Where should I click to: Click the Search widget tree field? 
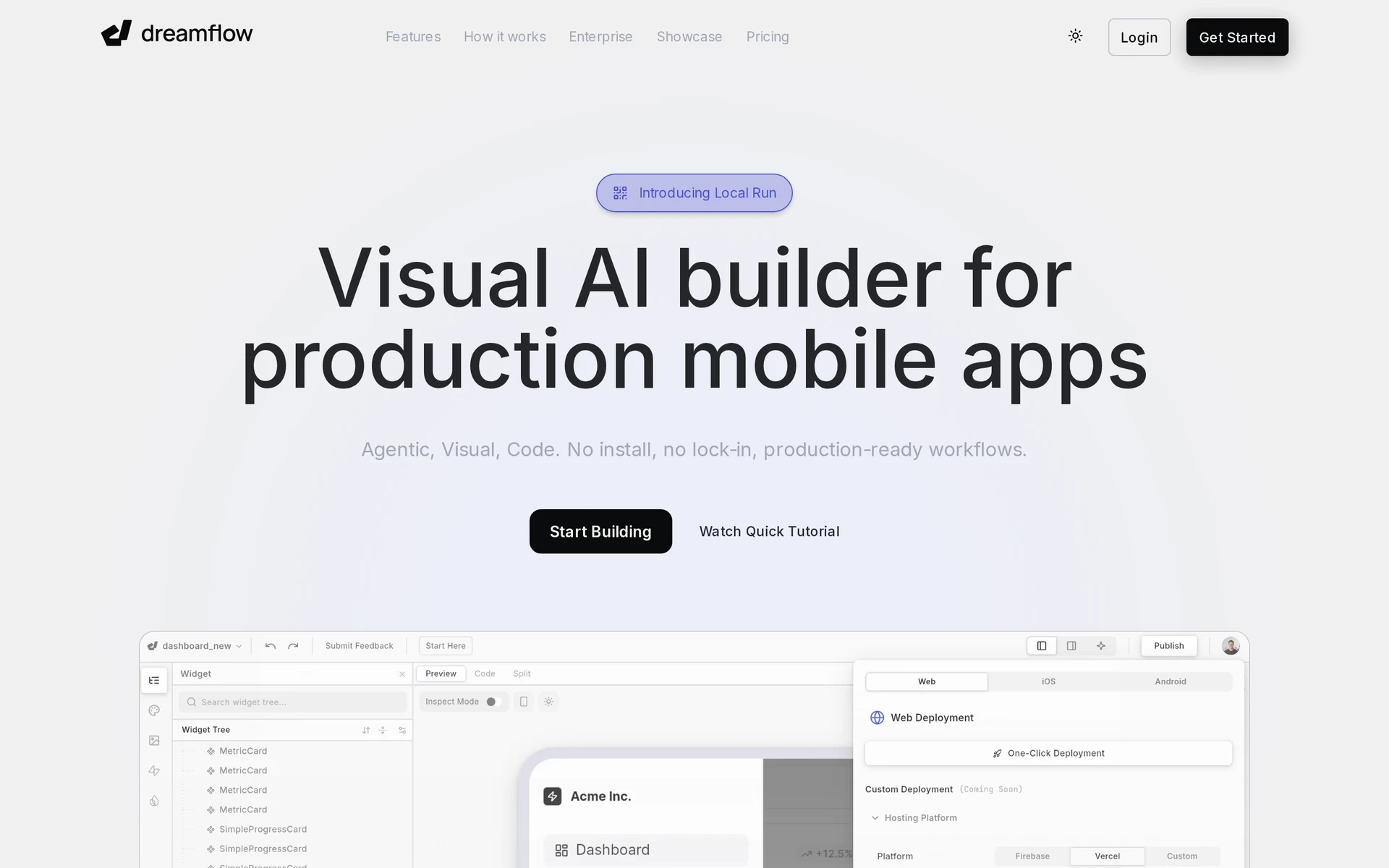(293, 702)
